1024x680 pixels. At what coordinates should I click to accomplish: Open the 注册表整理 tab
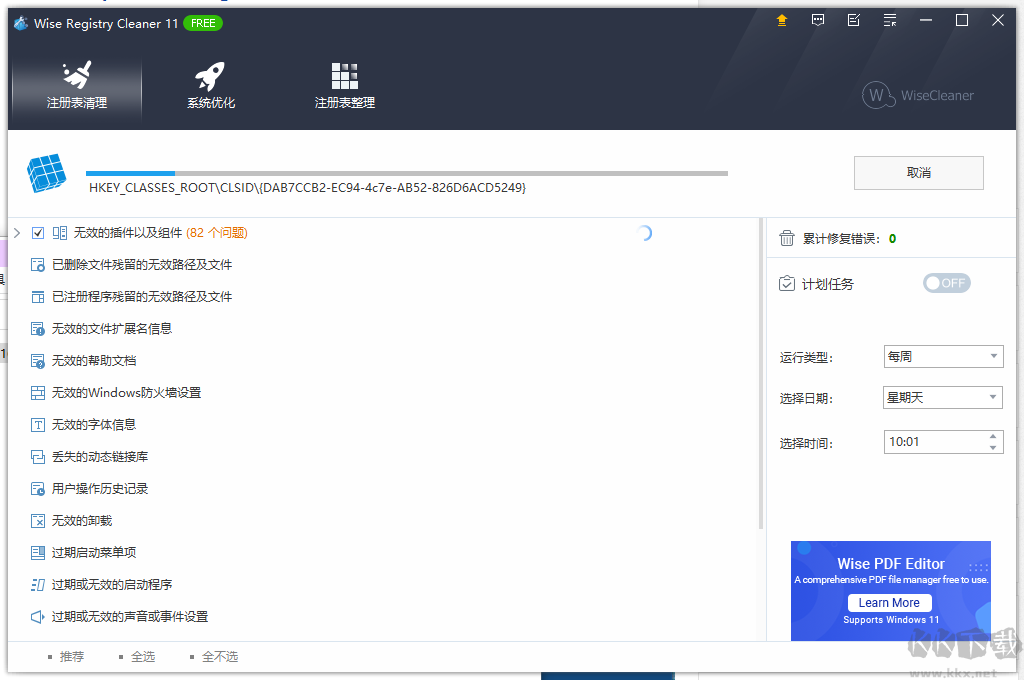pyautogui.click(x=345, y=86)
